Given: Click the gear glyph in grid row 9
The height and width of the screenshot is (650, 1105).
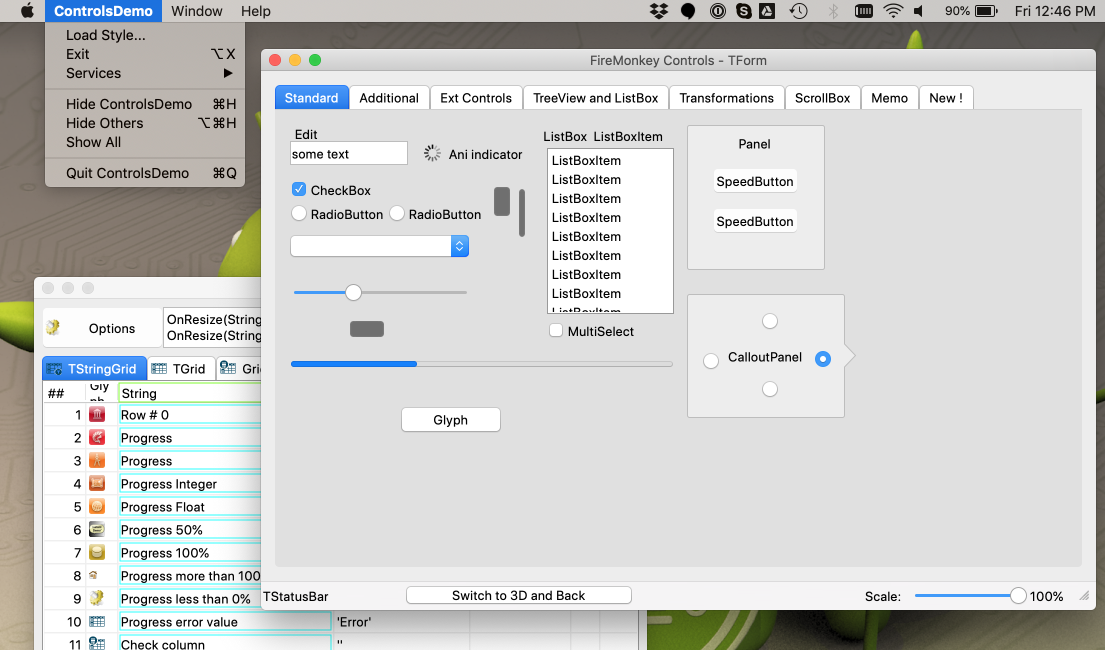Looking at the screenshot, I should [x=97, y=598].
